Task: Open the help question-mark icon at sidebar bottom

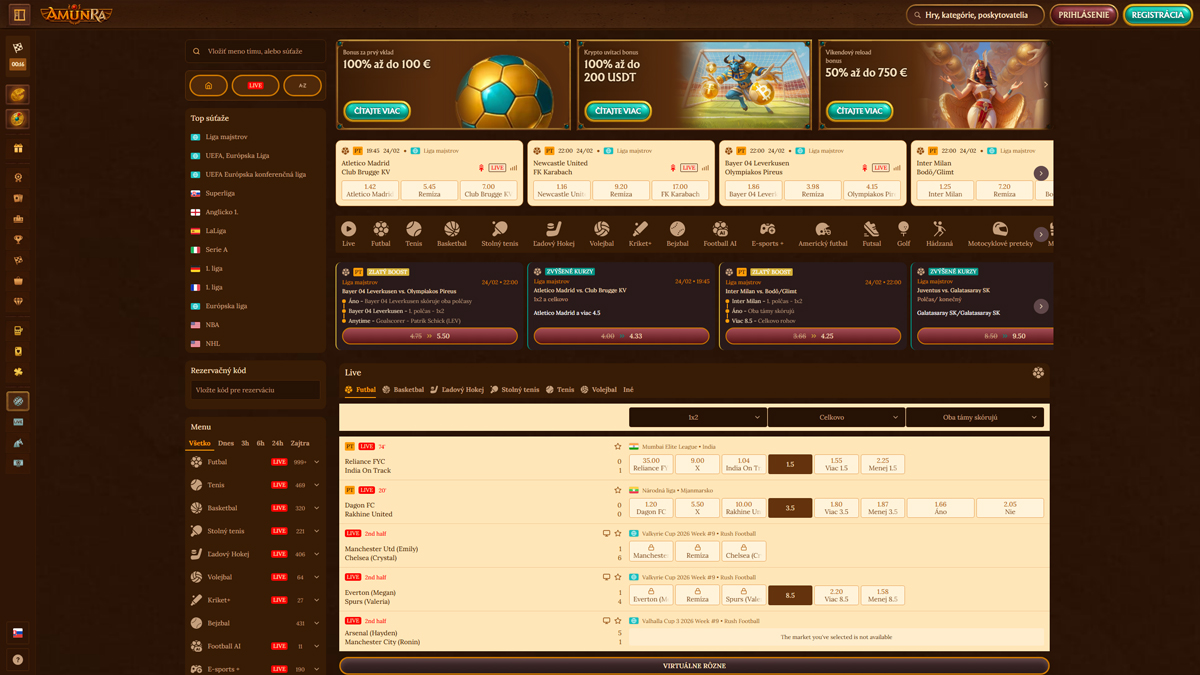Action: pyautogui.click(x=17, y=659)
